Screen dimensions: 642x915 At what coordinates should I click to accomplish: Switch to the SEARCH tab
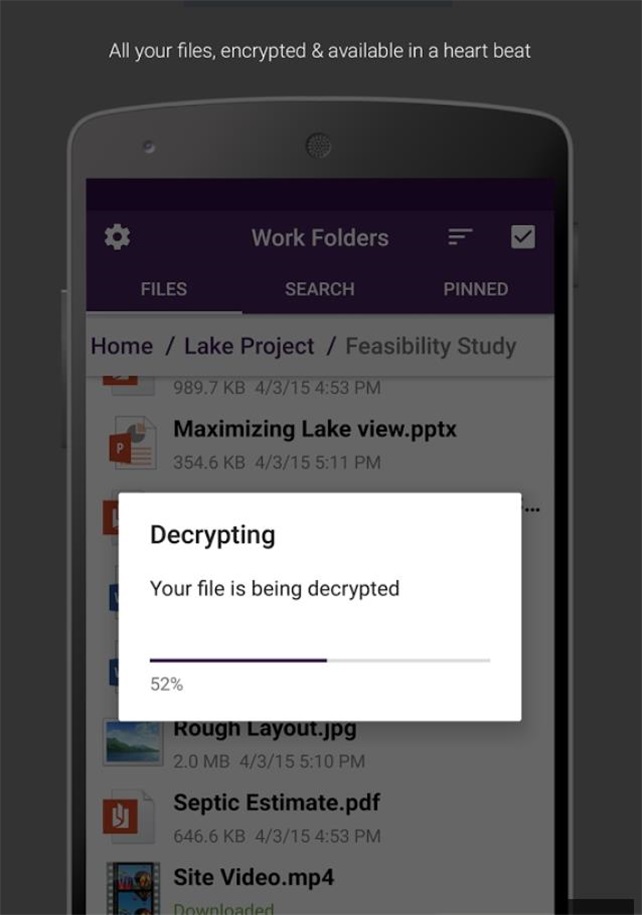[x=320, y=289]
